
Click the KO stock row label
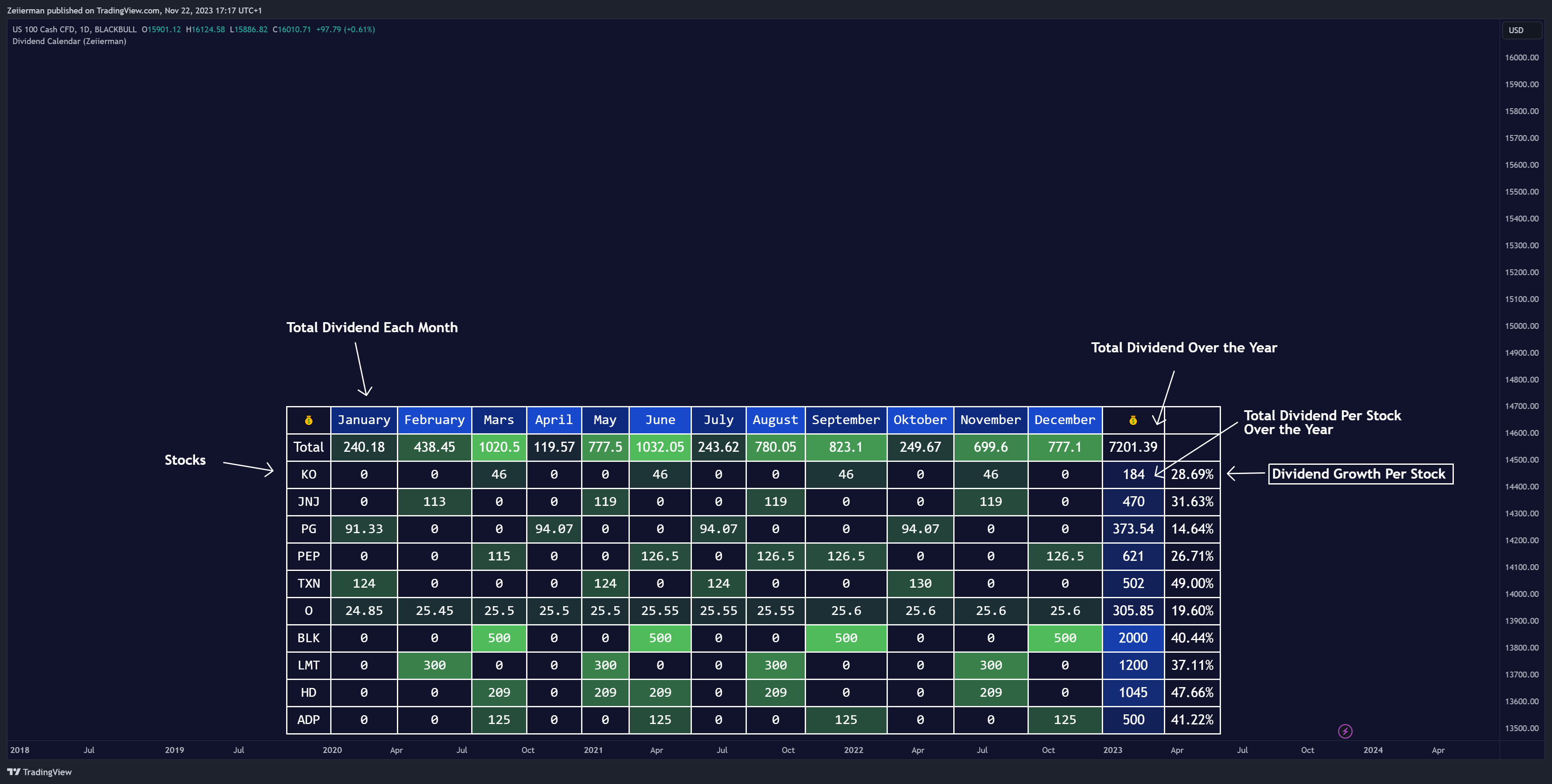308,474
